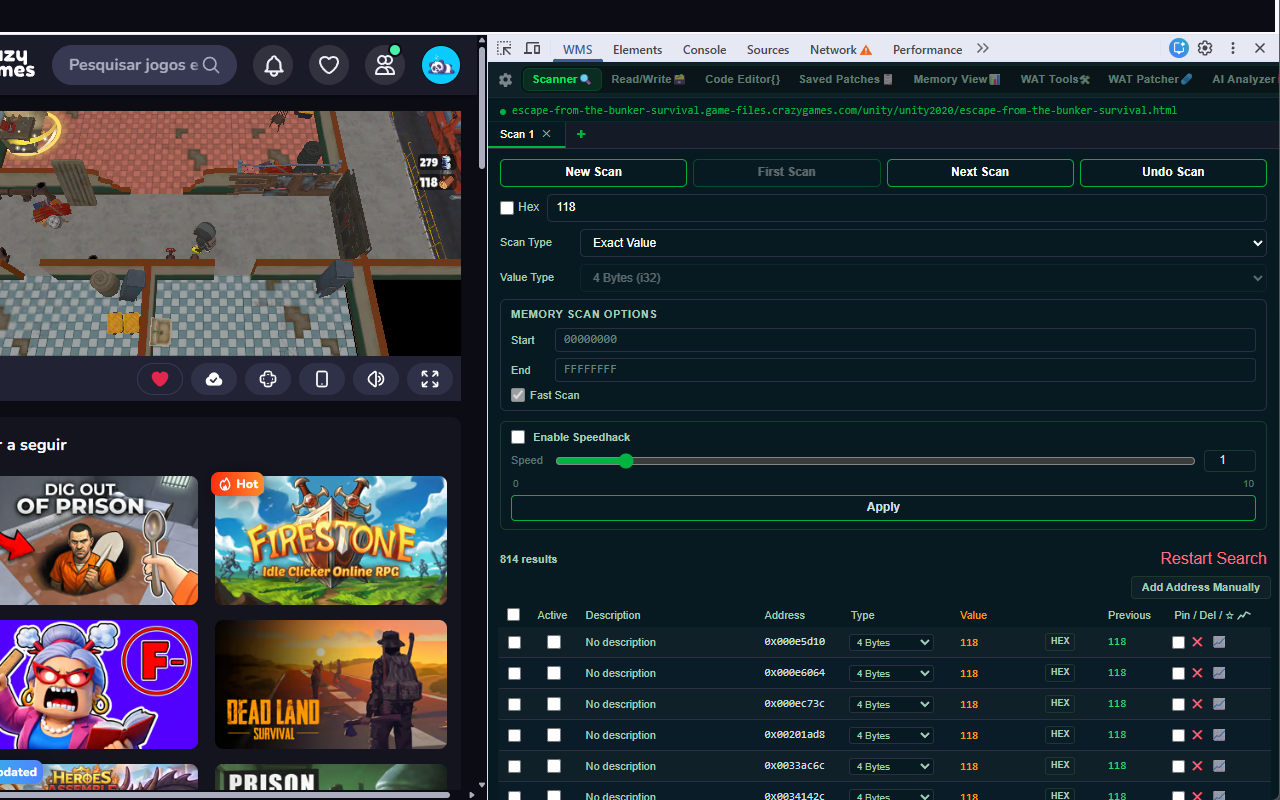Open the Type dropdown for 0x000e5d10

[891, 643]
